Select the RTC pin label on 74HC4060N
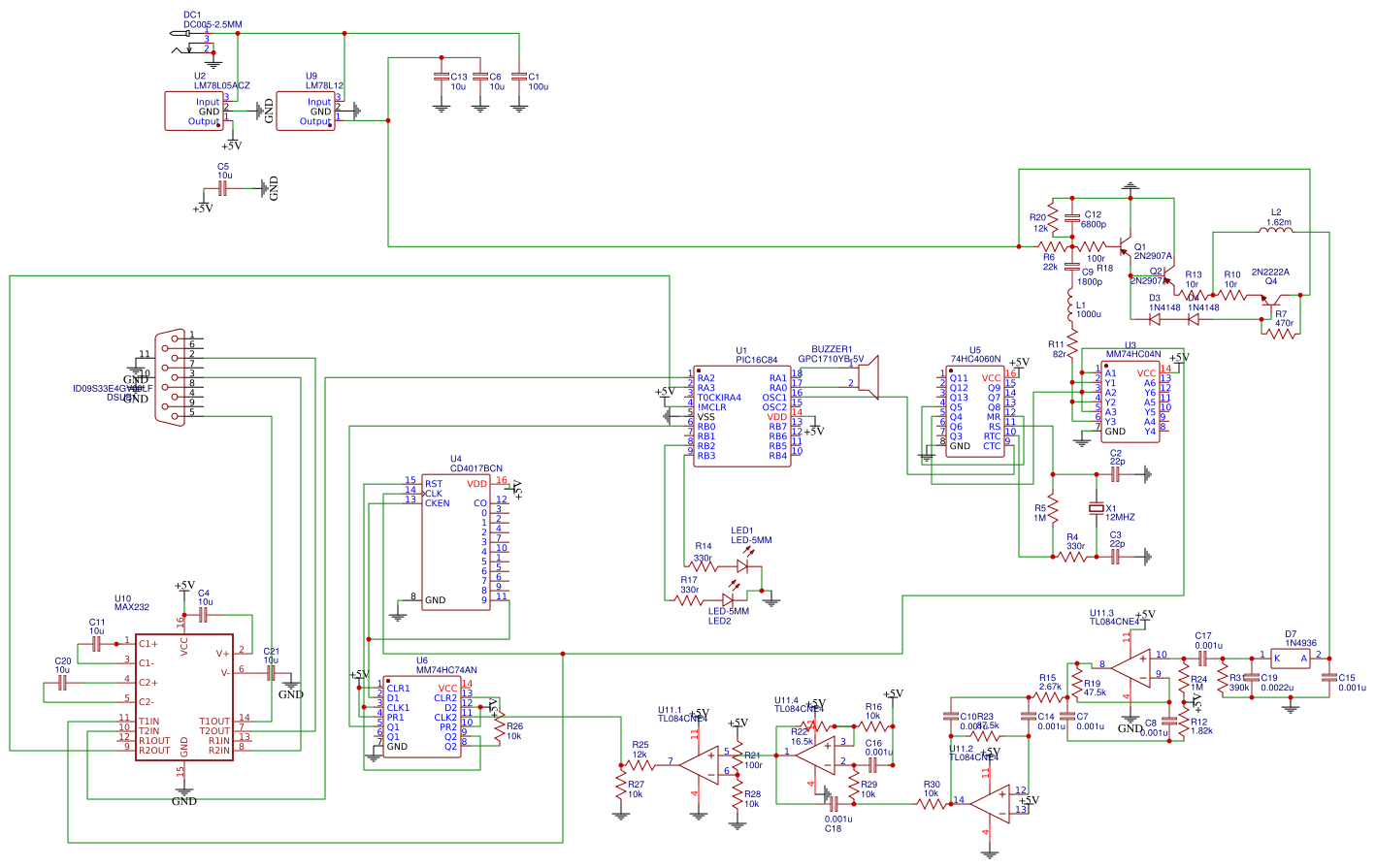 pos(992,436)
